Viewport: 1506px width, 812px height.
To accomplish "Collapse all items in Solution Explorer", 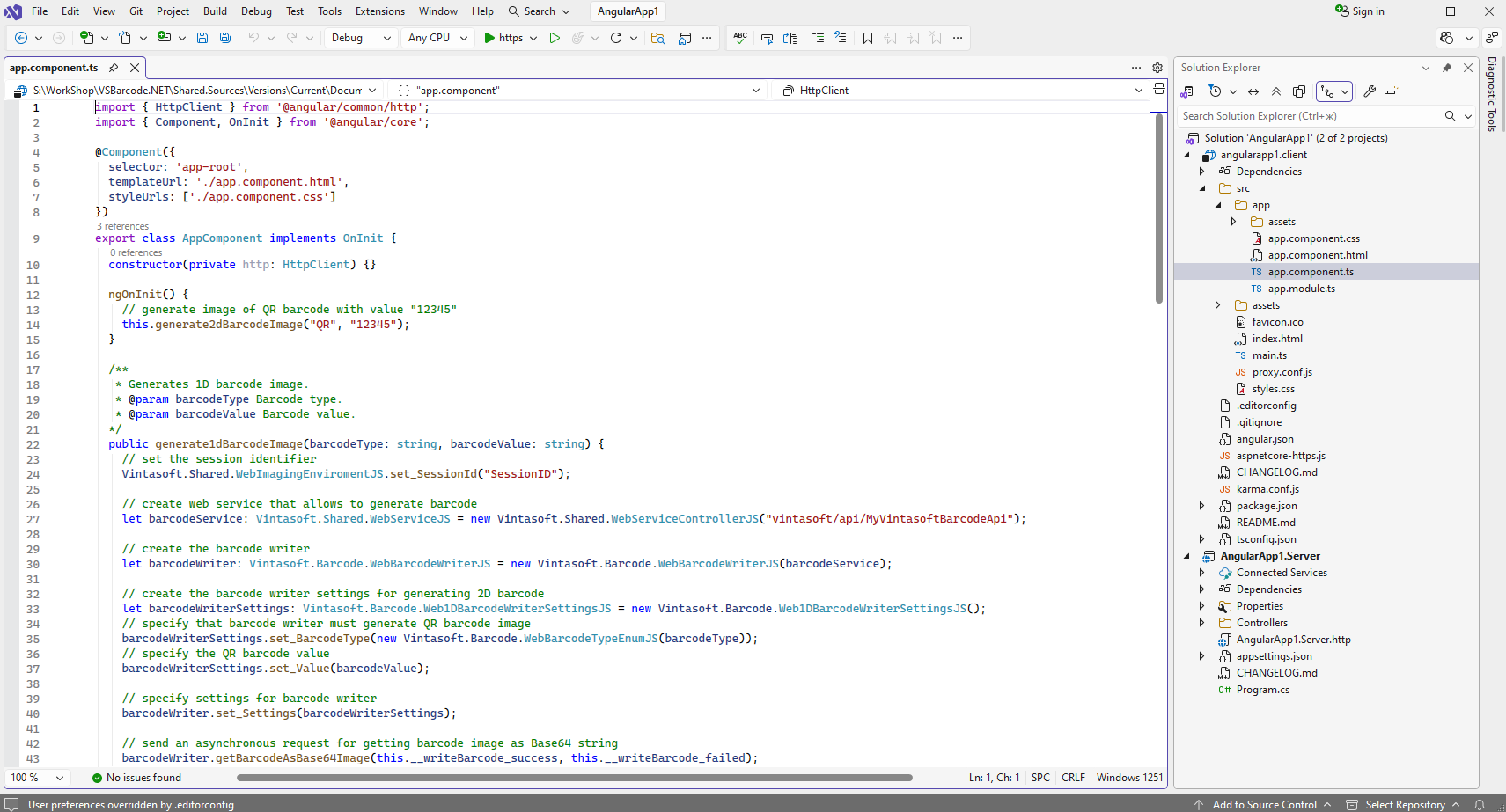I will (x=1275, y=91).
